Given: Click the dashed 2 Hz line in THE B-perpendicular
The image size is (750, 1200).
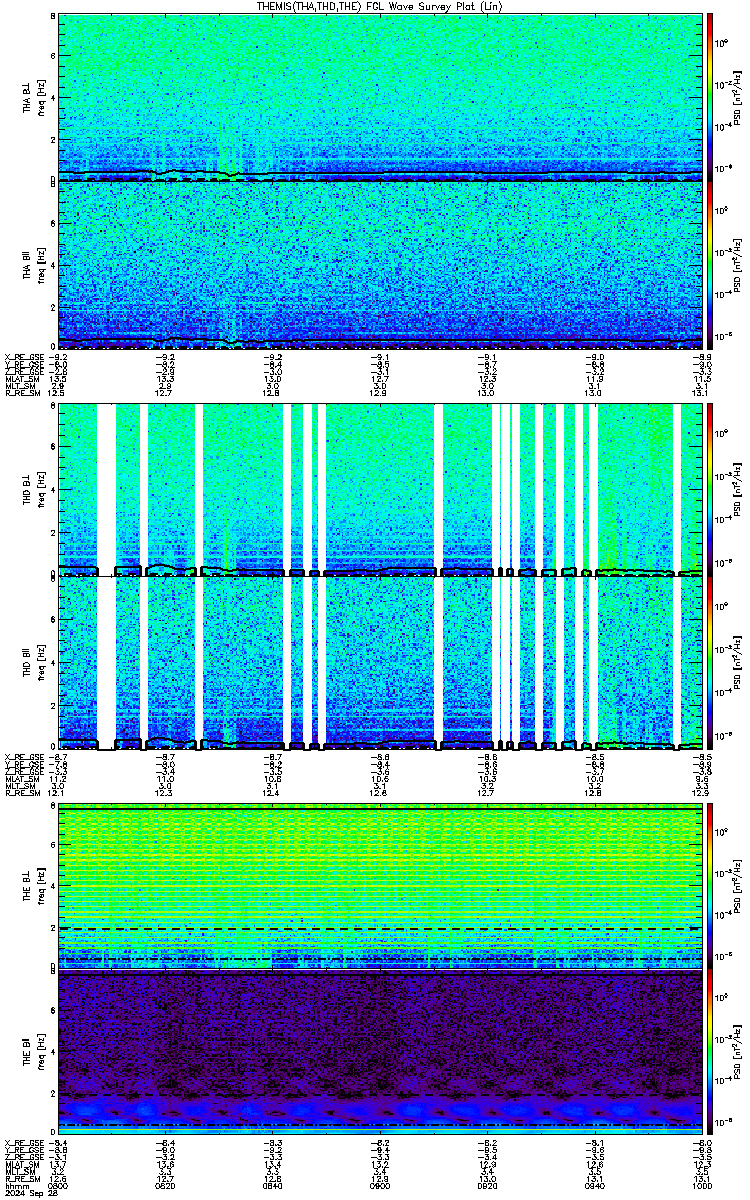Looking at the screenshot, I should (x=378, y=929).
